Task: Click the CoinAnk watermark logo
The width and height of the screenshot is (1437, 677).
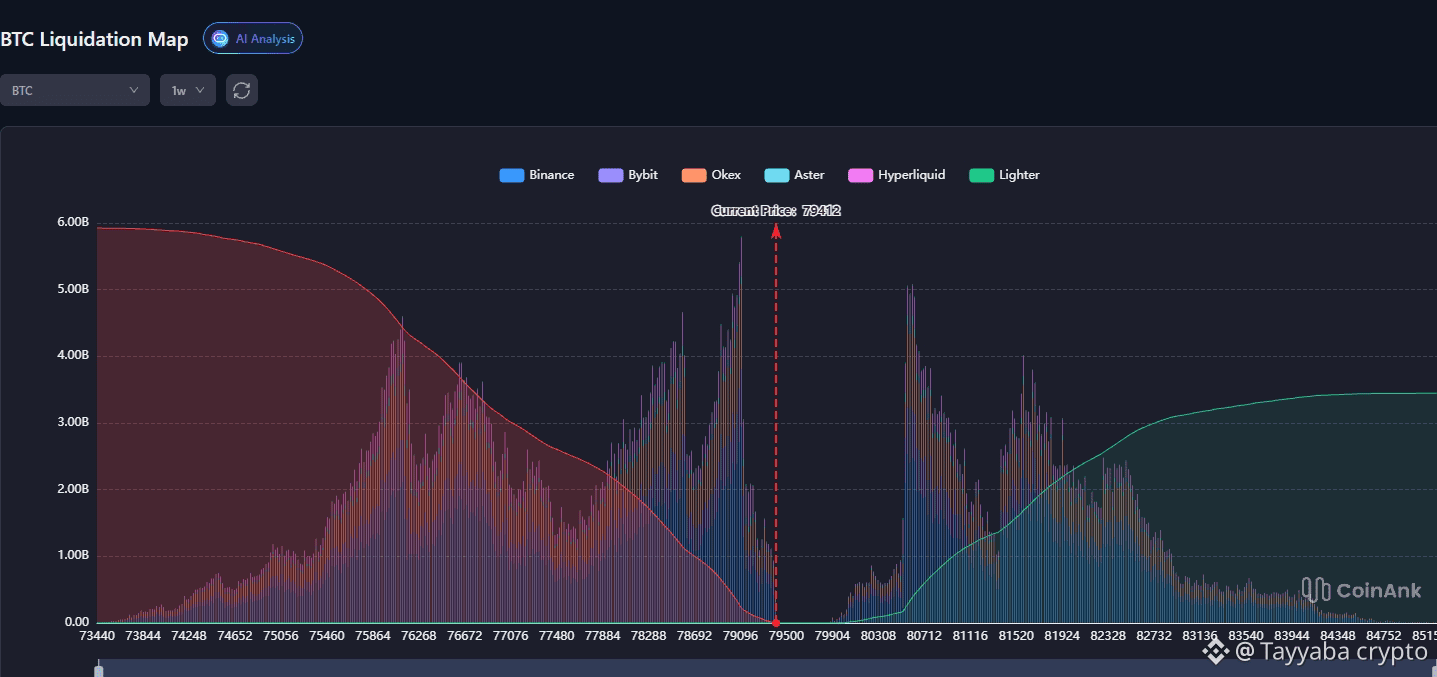Action: tap(1361, 590)
